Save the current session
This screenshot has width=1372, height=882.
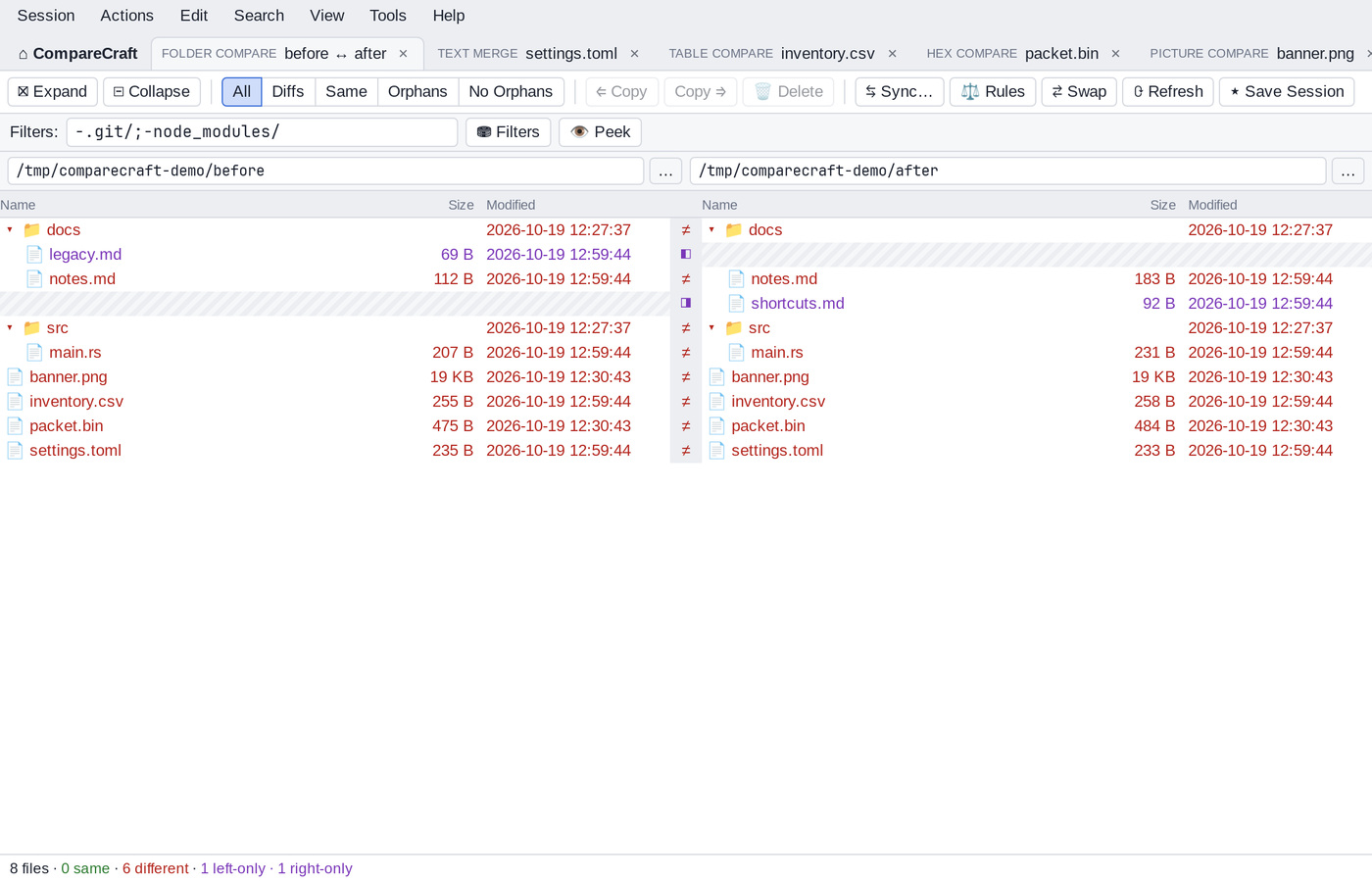[1287, 91]
